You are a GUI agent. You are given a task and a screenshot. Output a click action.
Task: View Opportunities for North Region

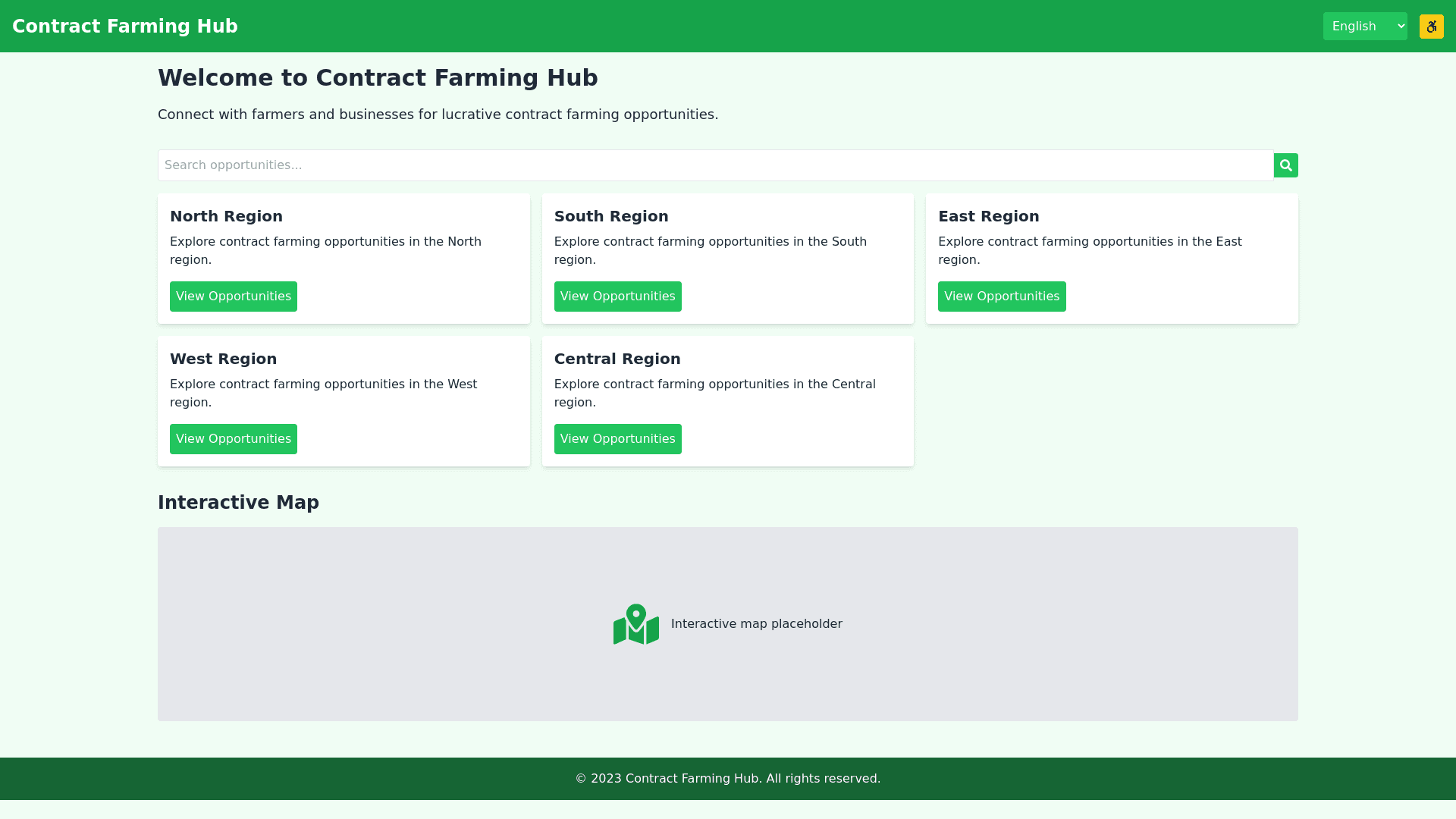coord(233,297)
